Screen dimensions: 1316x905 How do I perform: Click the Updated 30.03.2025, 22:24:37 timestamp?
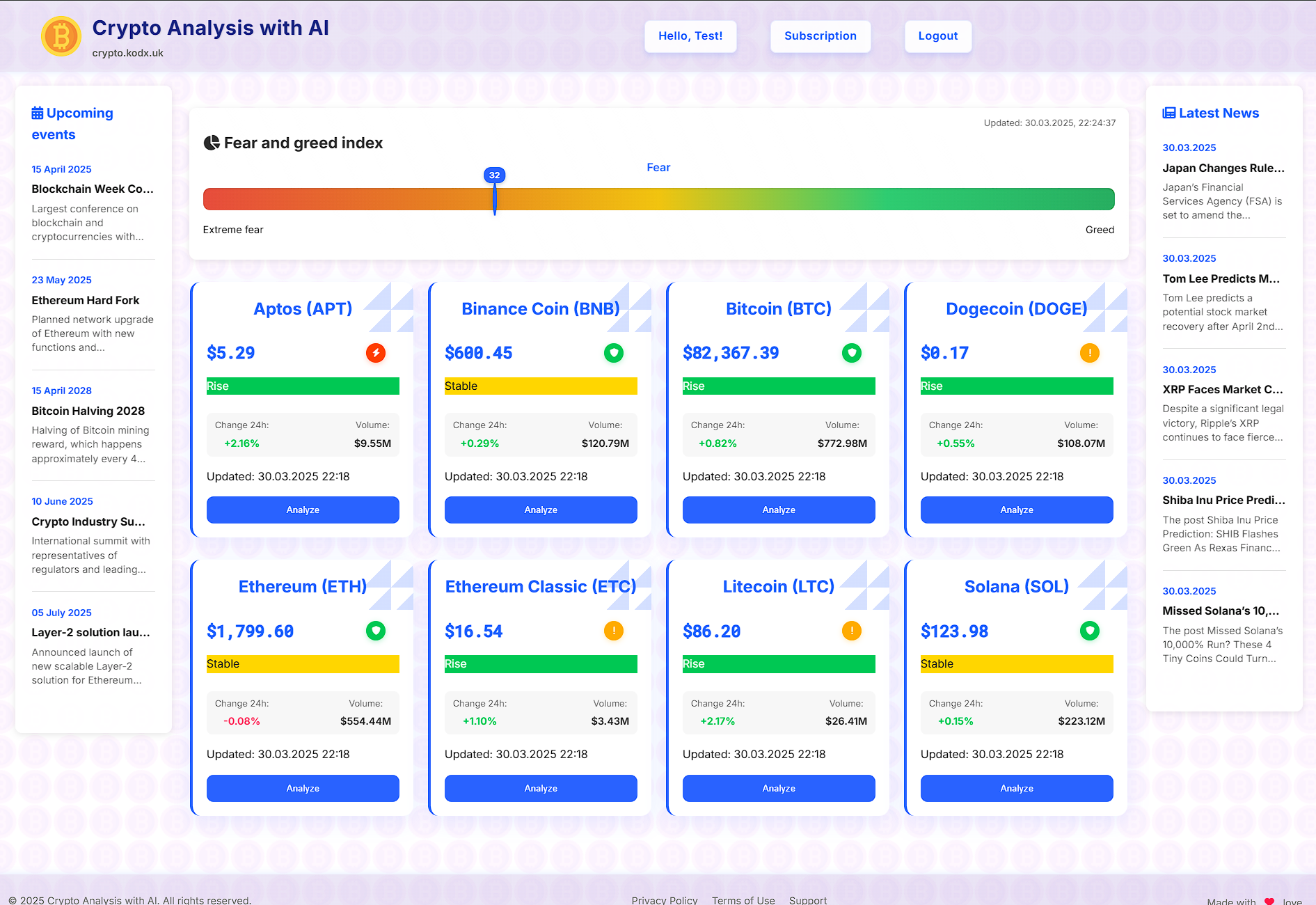1049,123
